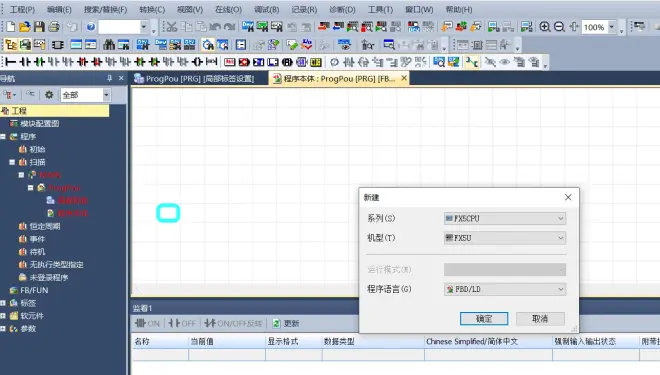Collapse the 程序 tree node
The height and width of the screenshot is (375, 660).
pos(3,136)
